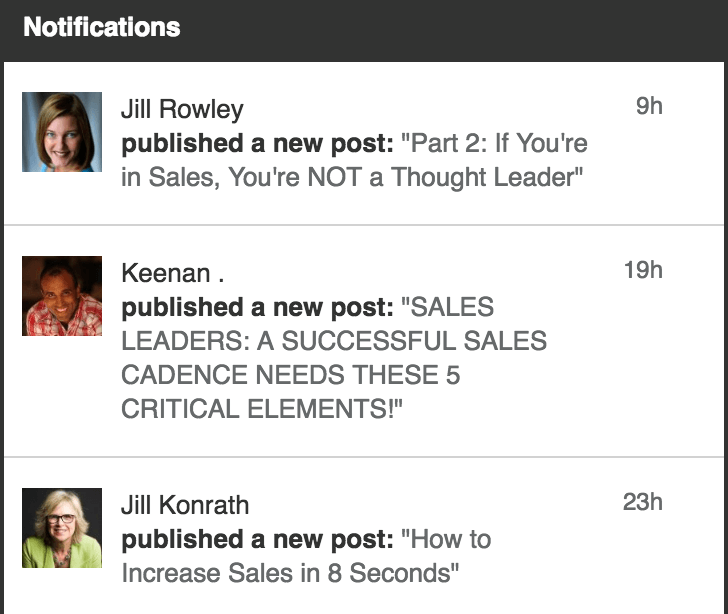The height and width of the screenshot is (614, 728).
Task: Click the Jill Rowley name
Action: (x=182, y=110)
